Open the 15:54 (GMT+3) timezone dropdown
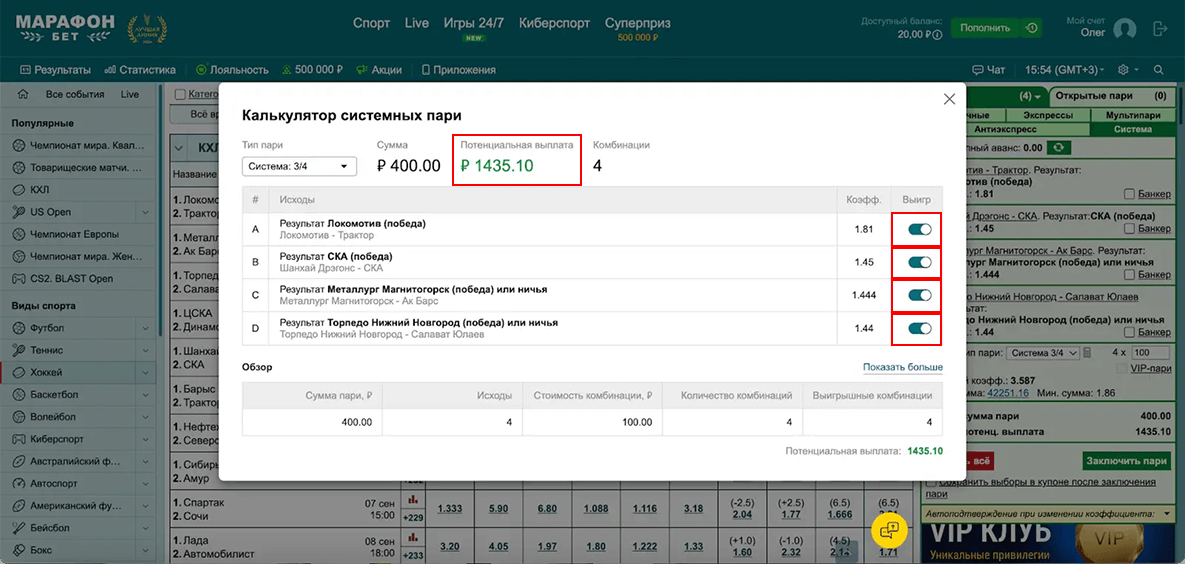Viewport: 1185px width, 564px height. coord(1064,70)
